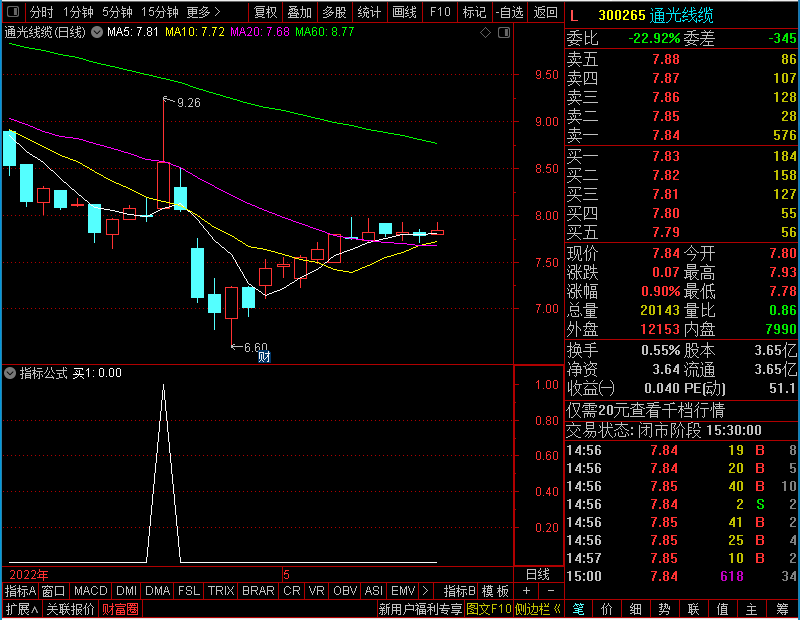This screenshot has height=620, width=800.
Task: Select the 1分钟 timeframe
Action: (78, 12)
